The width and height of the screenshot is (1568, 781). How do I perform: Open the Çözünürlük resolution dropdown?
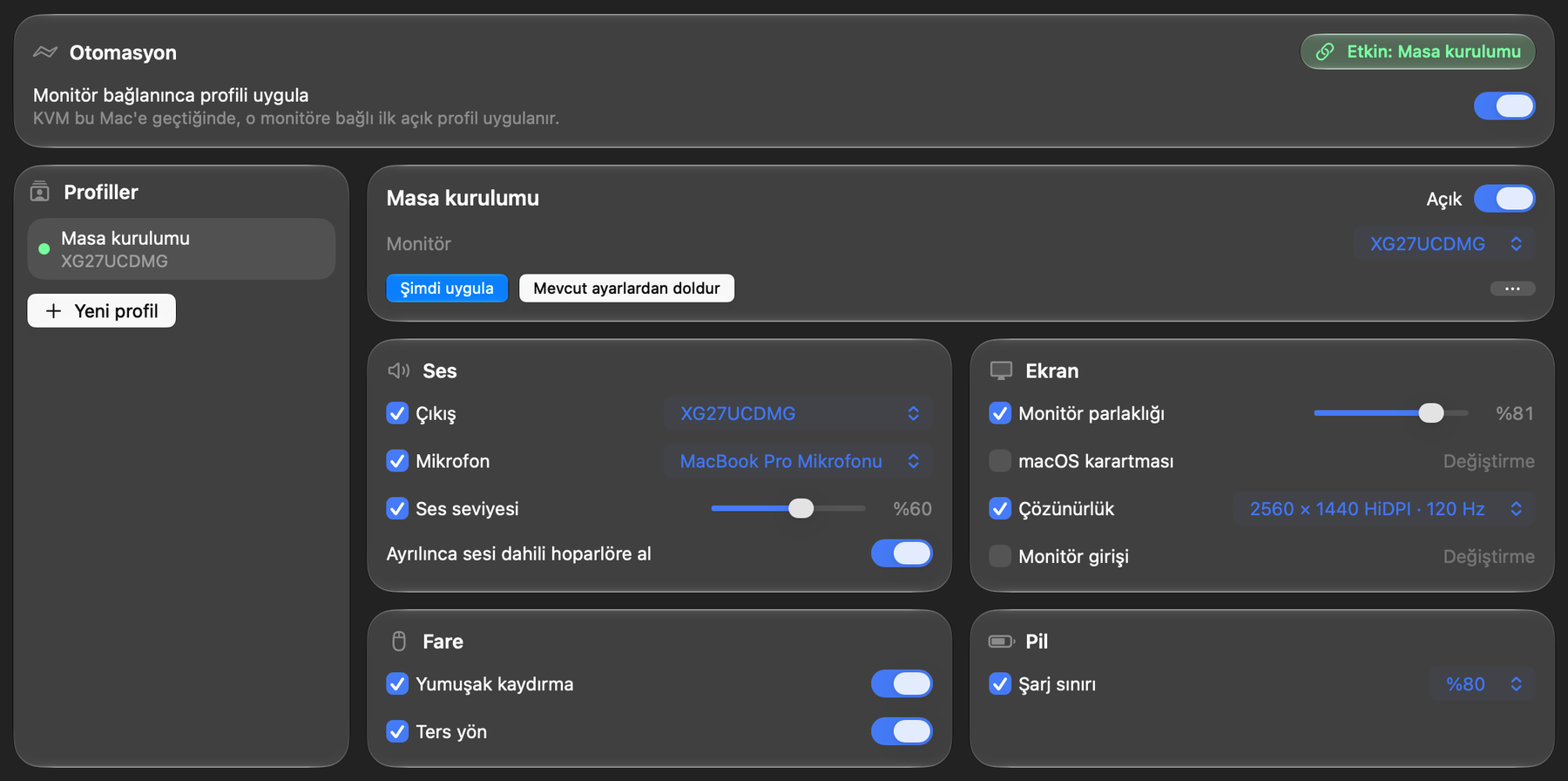(1384, 509)
